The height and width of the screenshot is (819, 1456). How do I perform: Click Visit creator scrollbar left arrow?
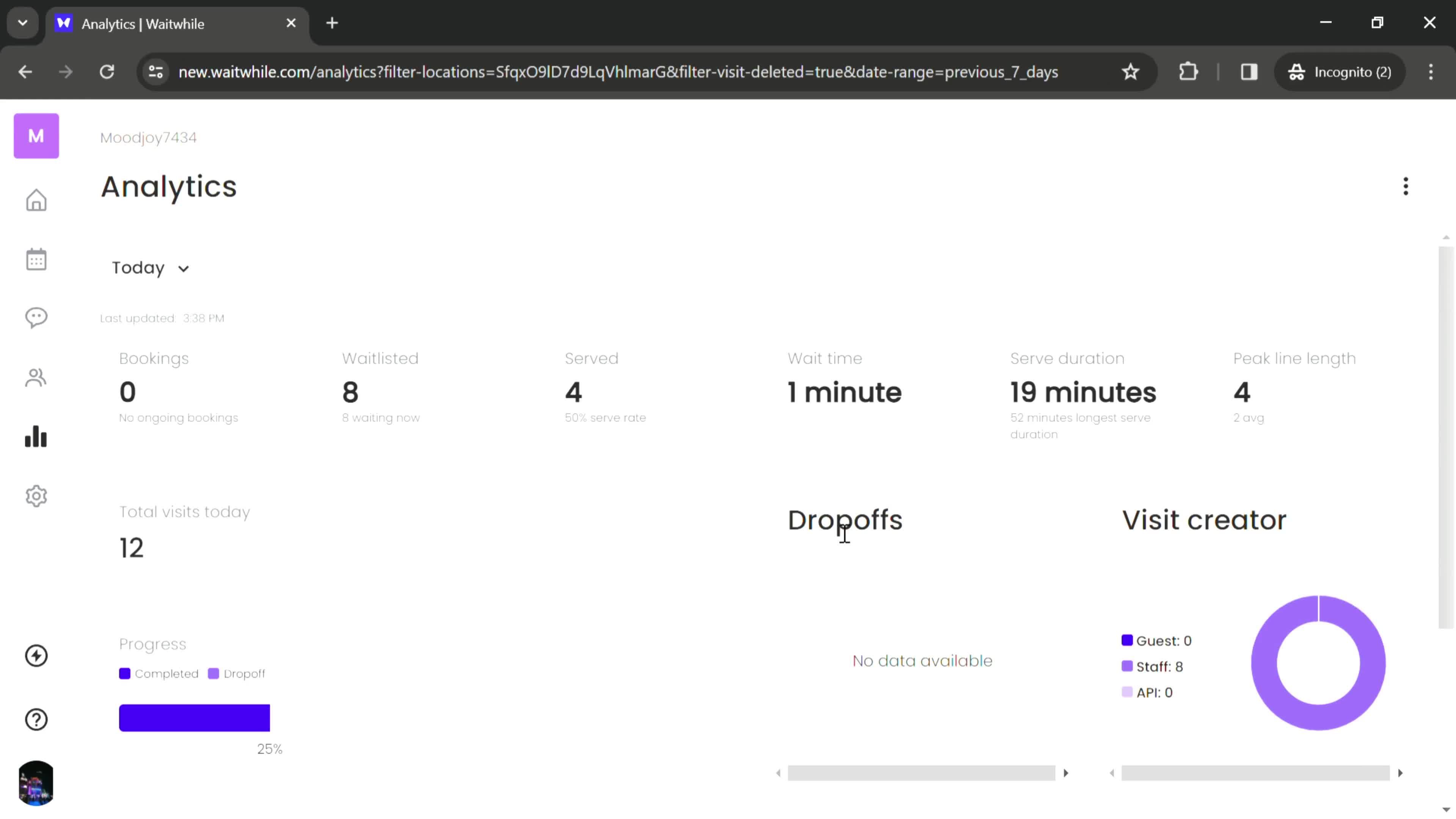tap(1112, 773)
